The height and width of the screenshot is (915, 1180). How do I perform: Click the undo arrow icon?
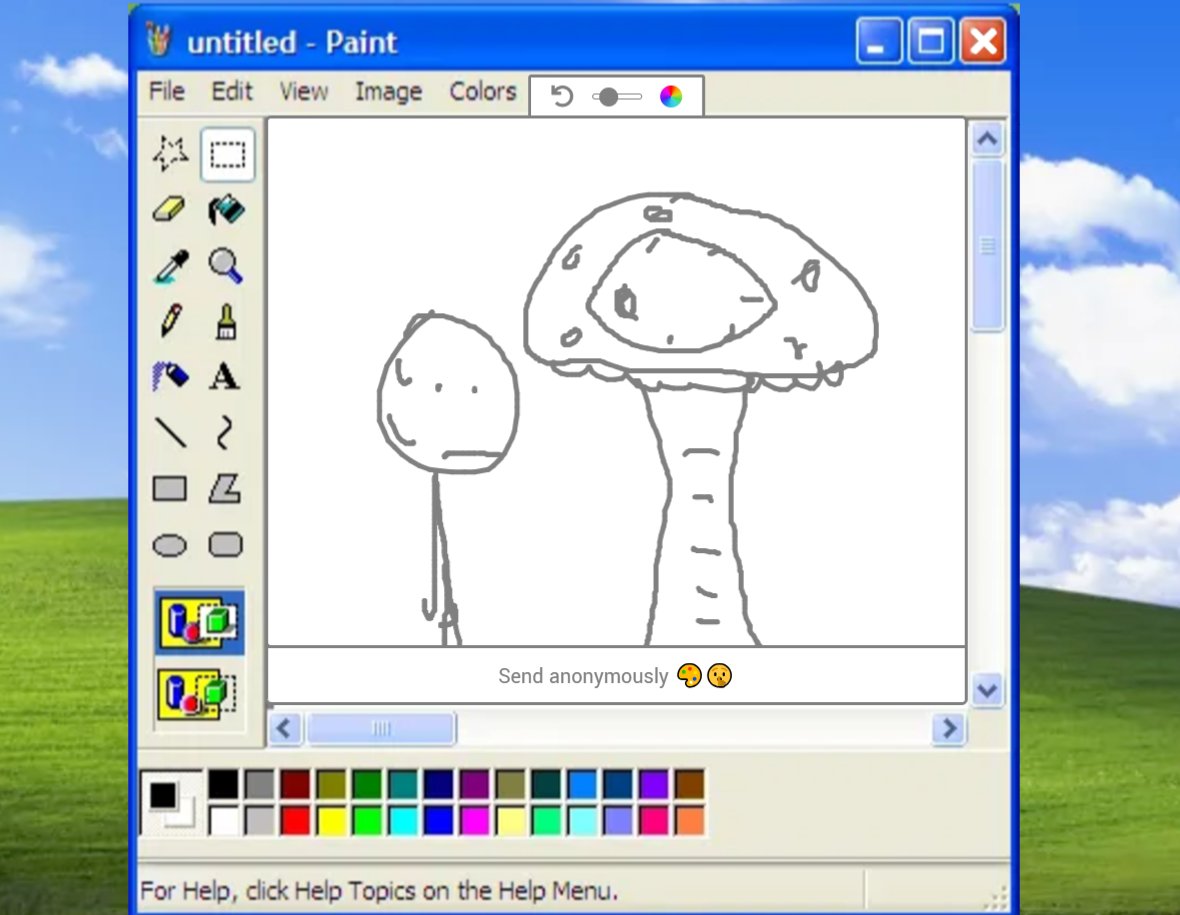point(561,96)
